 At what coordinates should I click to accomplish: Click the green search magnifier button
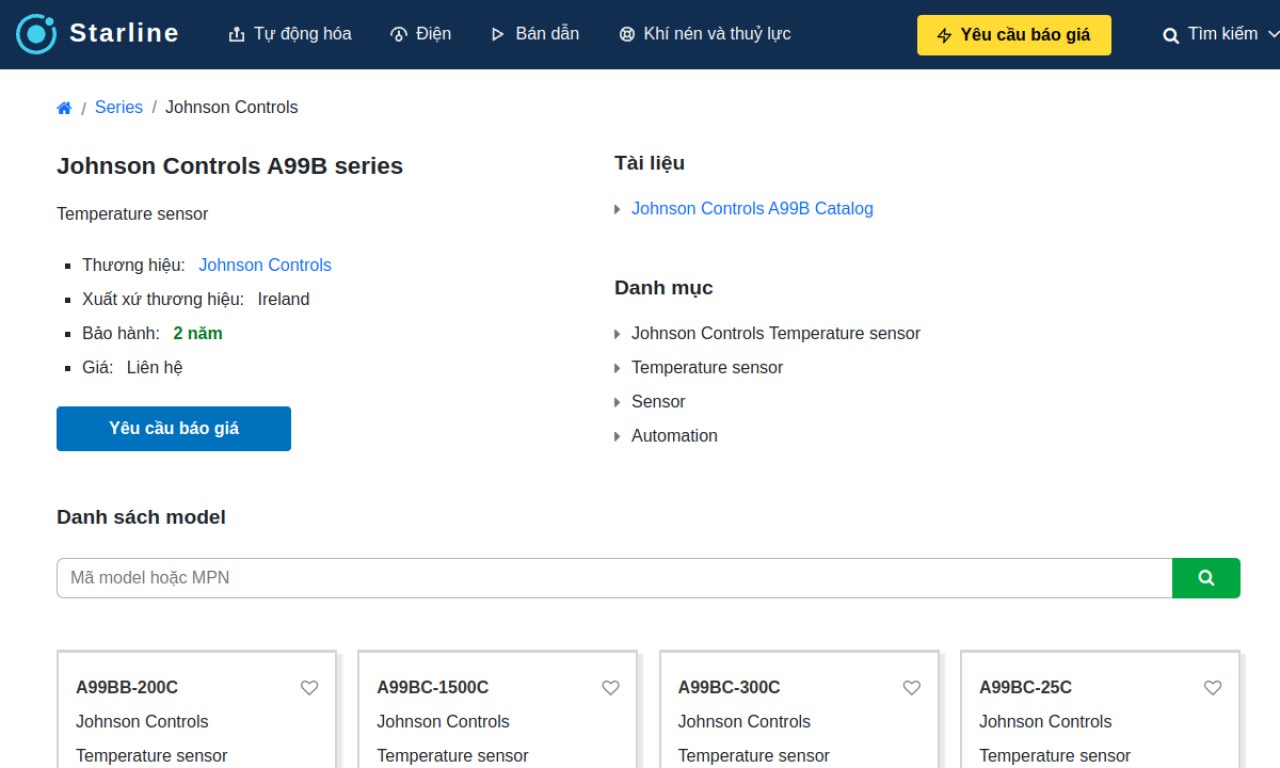(1206, 578)
